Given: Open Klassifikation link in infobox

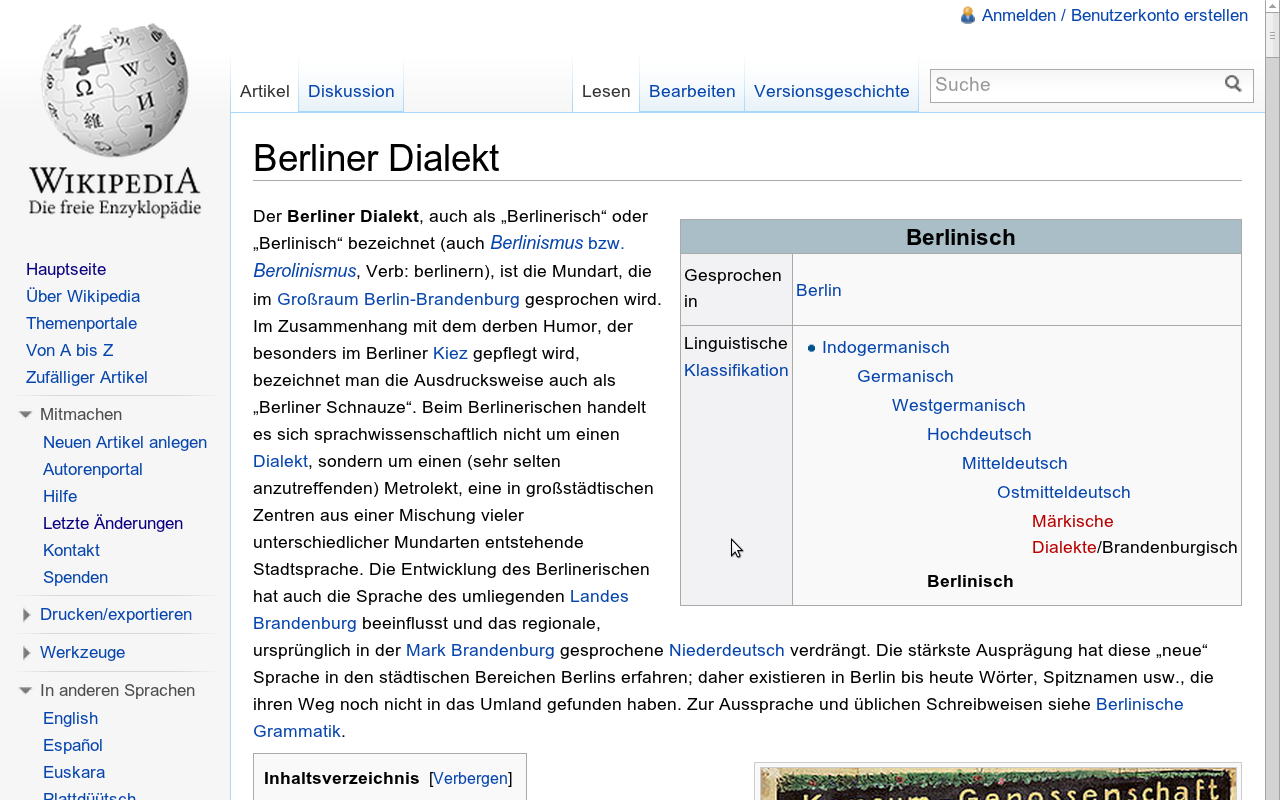Looking at the screenshot, I should coord(736,370).
